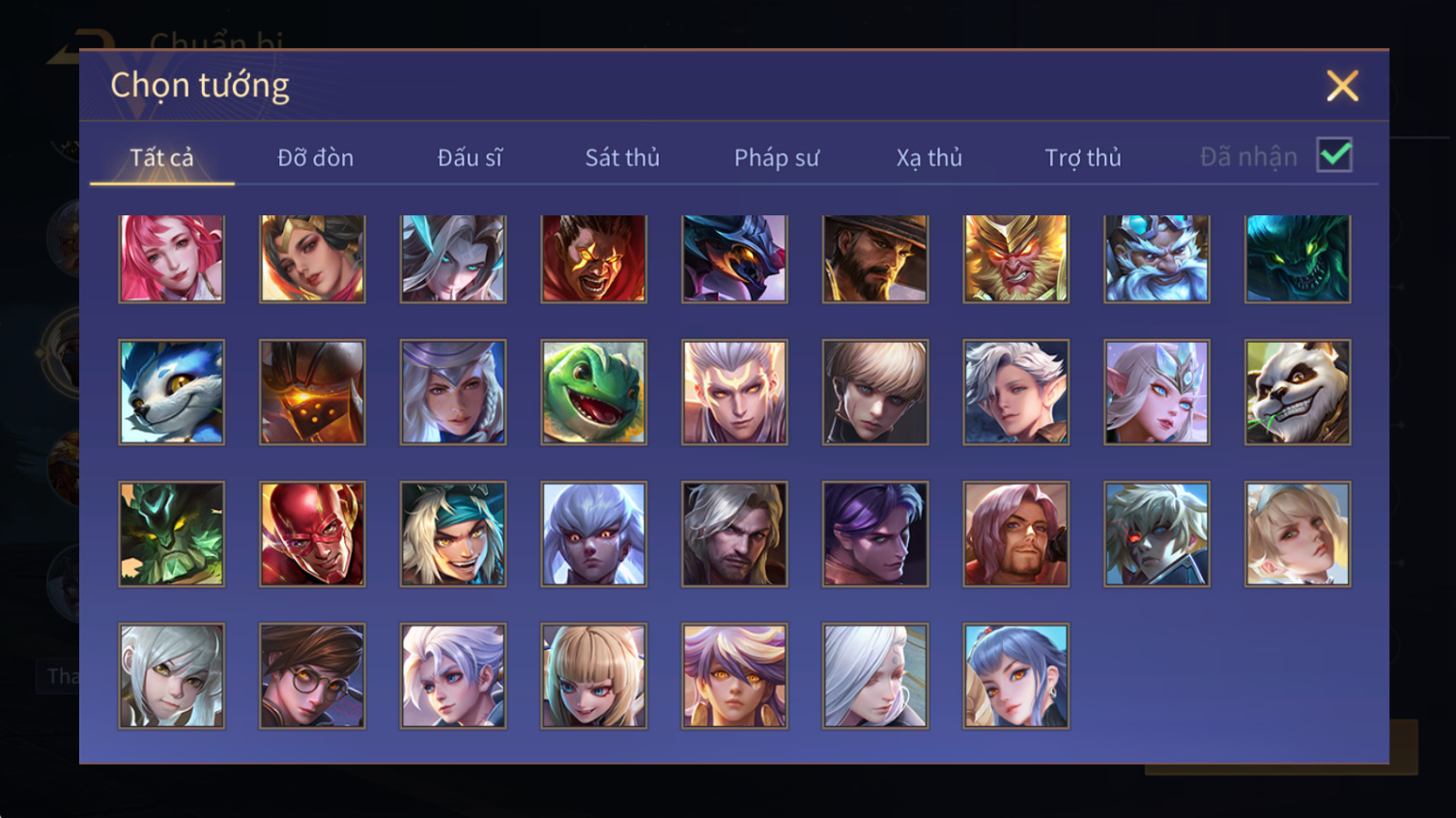Choose the Monkey King golden-armored hero
This screenshot has width=1456, height=818.
[x=1016, y=259]
